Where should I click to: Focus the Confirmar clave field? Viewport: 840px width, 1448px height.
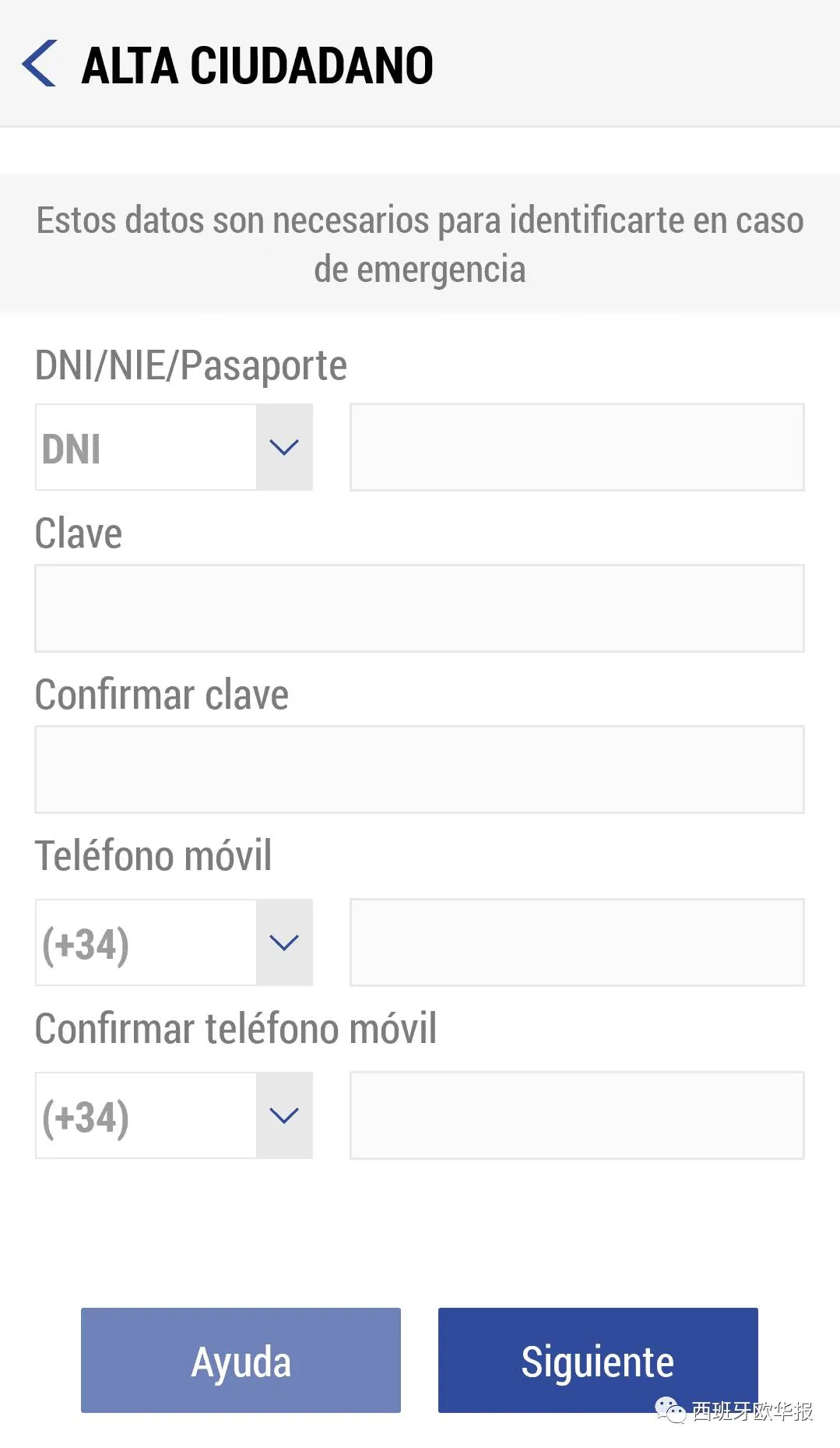point(420,770)
